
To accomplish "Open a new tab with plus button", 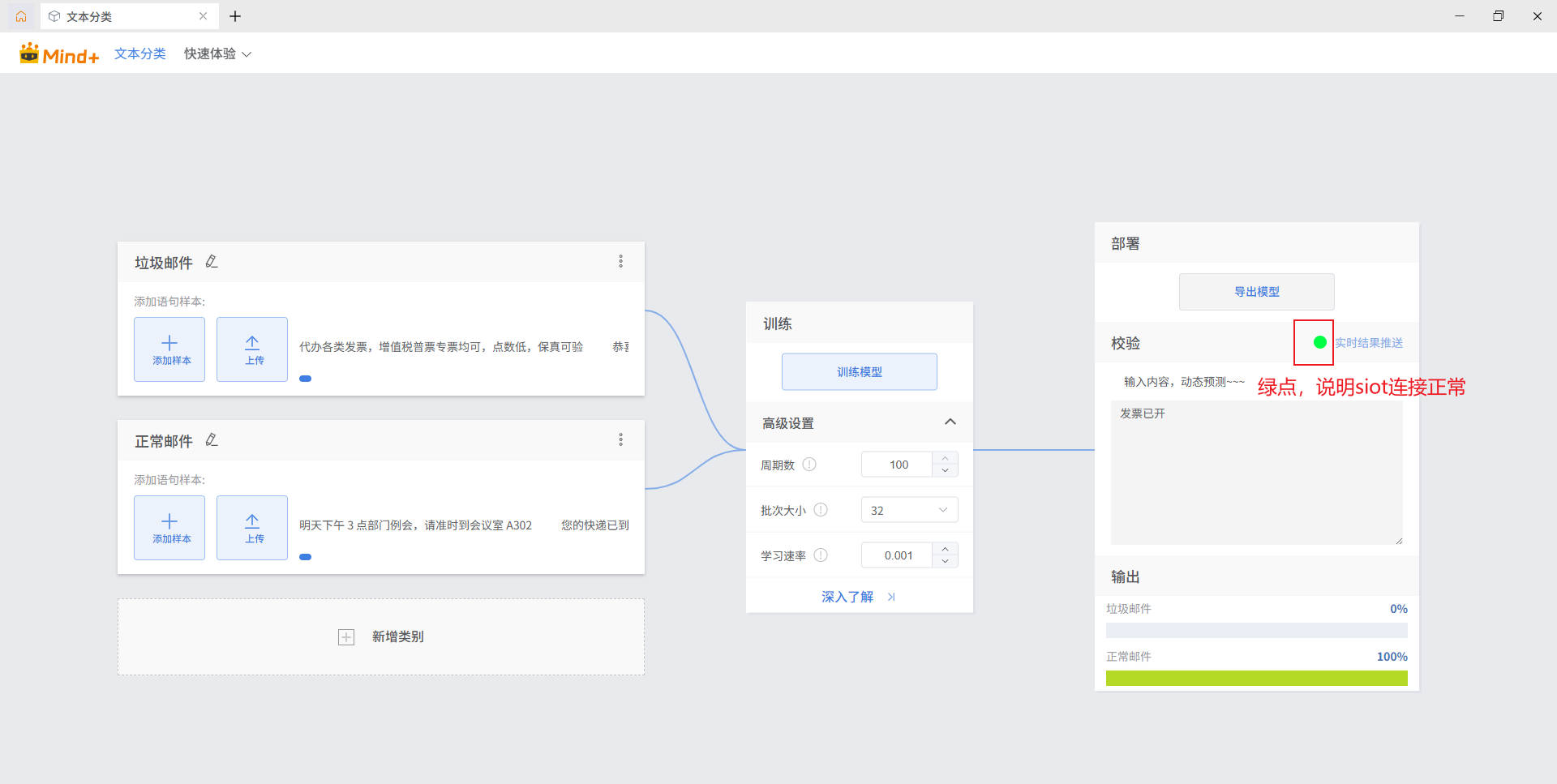I will (235, 16).
